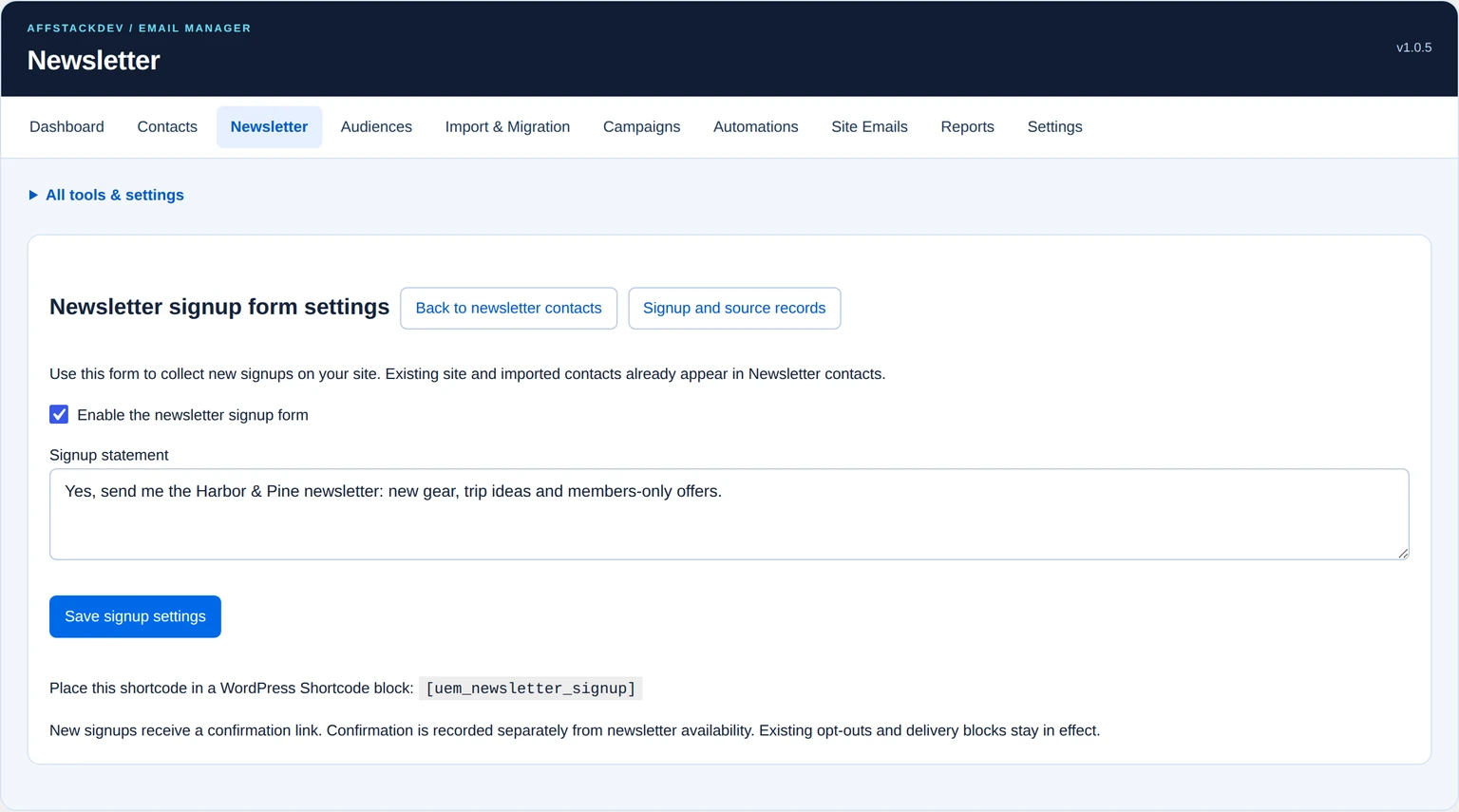Click the Signup statement field label

[108, 456]
